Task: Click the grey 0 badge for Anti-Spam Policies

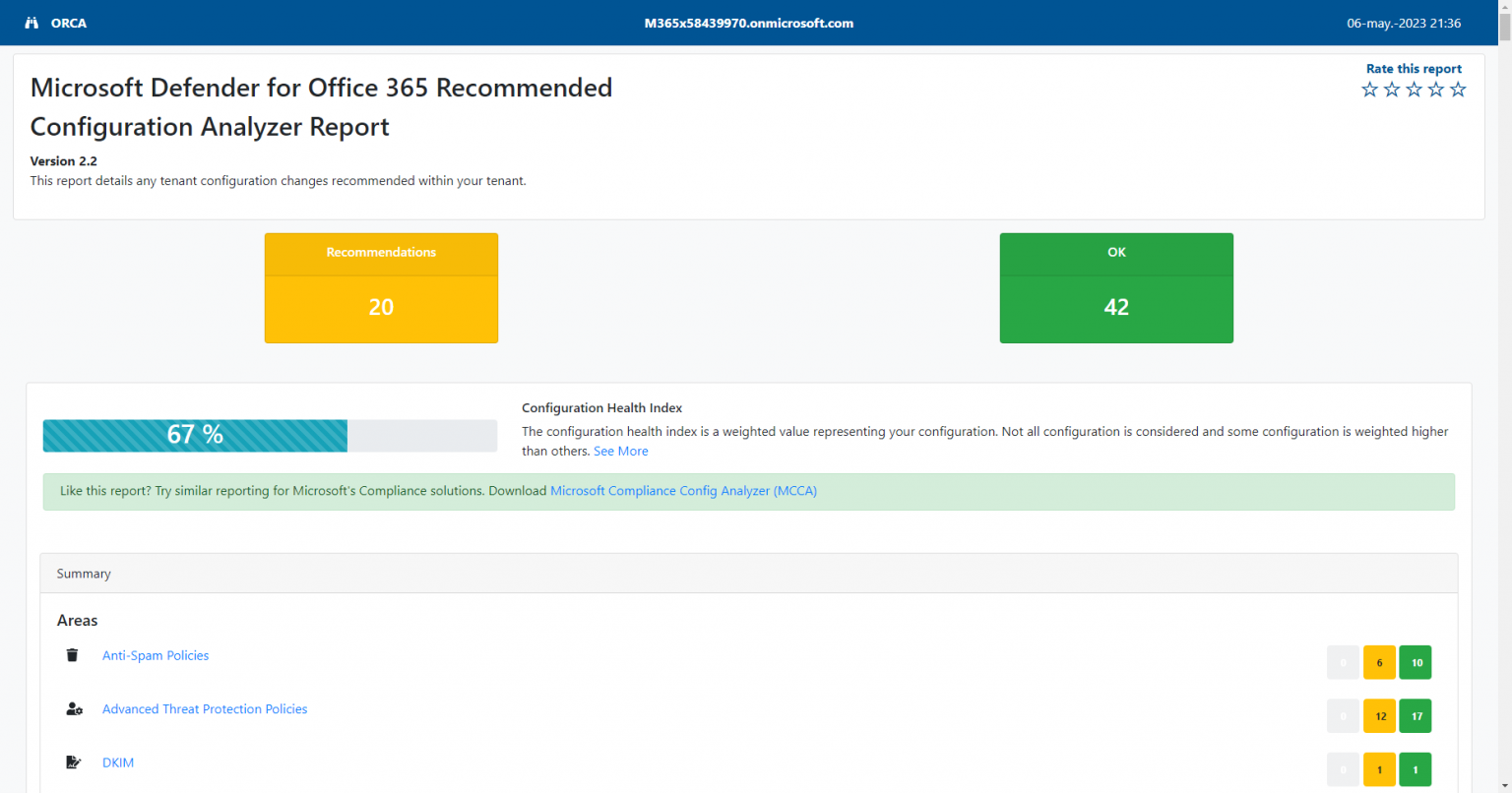Action: (1344, 663)
